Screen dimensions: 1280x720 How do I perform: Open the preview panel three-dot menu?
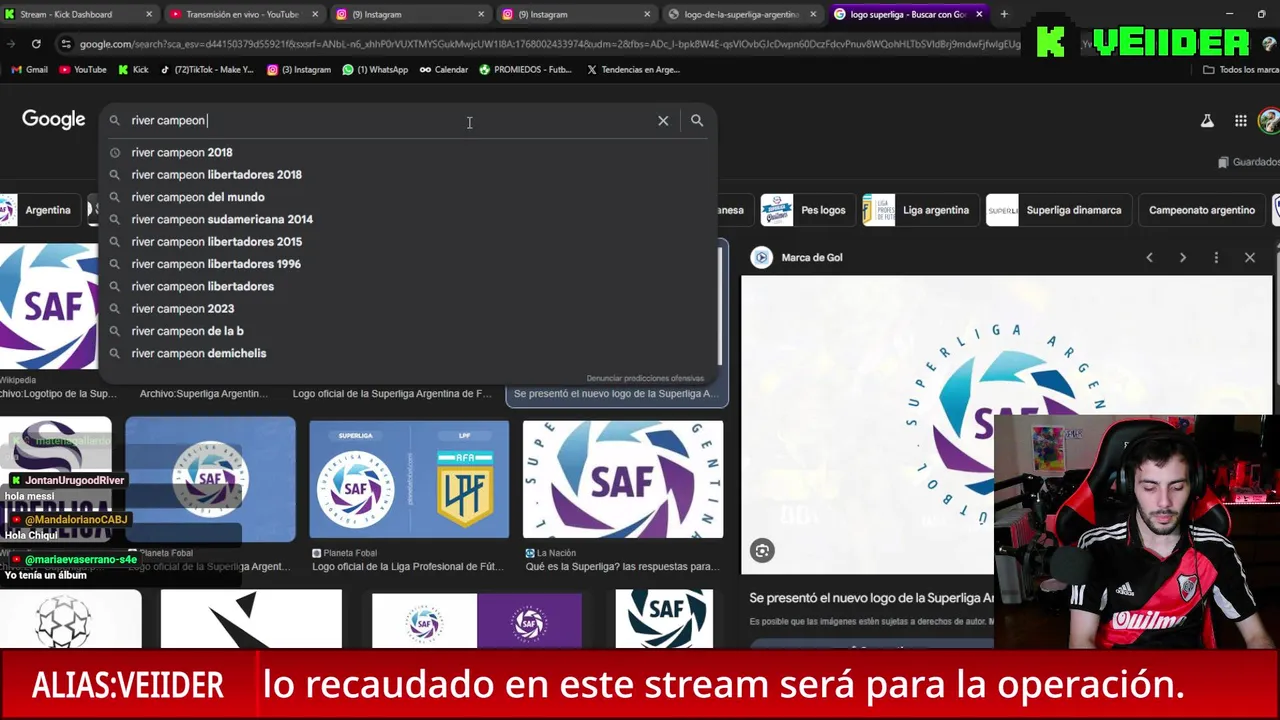[1216, 258]
